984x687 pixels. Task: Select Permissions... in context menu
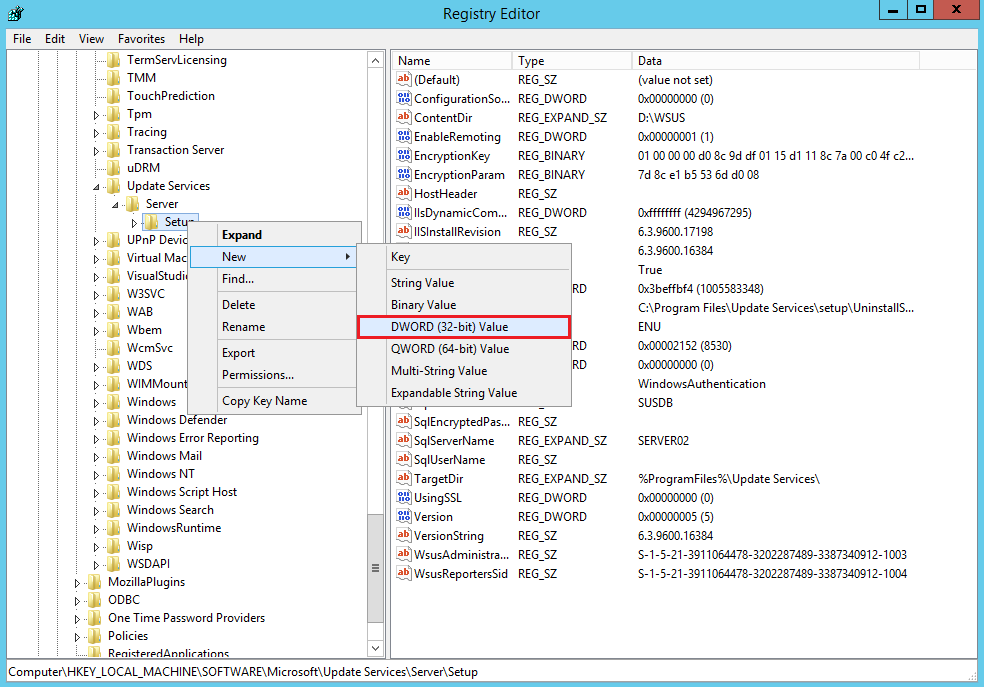pos(274,375)
